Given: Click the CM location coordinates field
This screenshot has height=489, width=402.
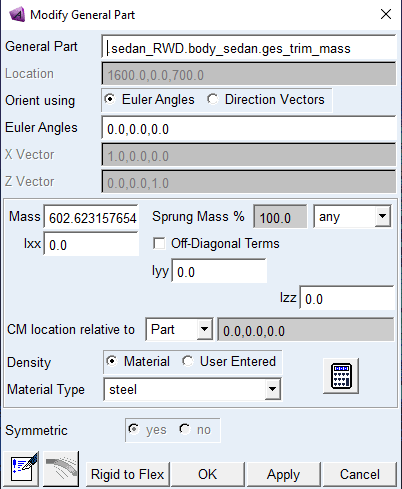Looking at the screenshot, I should pos(306,331).
